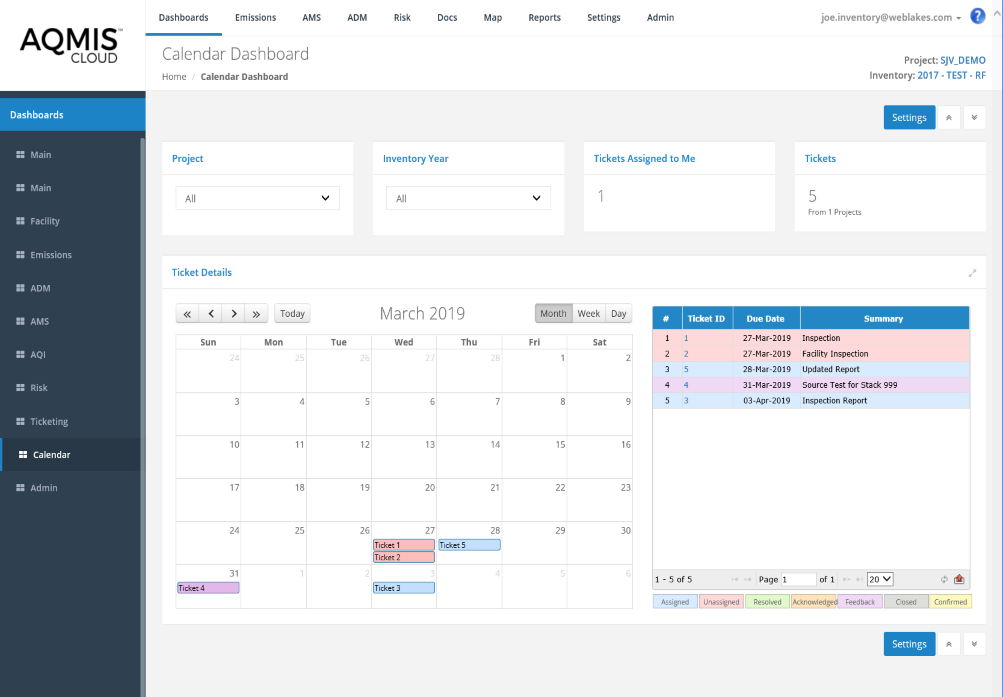The width and height of the screenshot is (1003, 697).
Task: Open the Settings top menu item
Action: 604,17
